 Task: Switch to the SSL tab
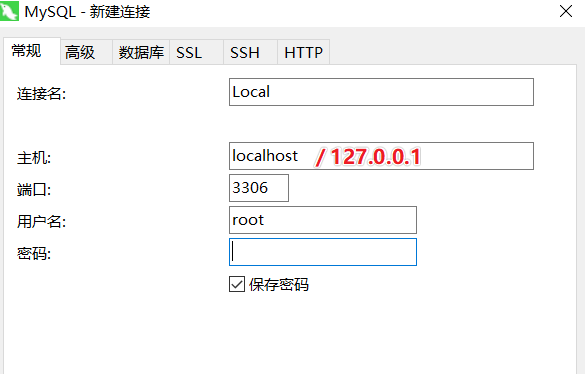196,52
